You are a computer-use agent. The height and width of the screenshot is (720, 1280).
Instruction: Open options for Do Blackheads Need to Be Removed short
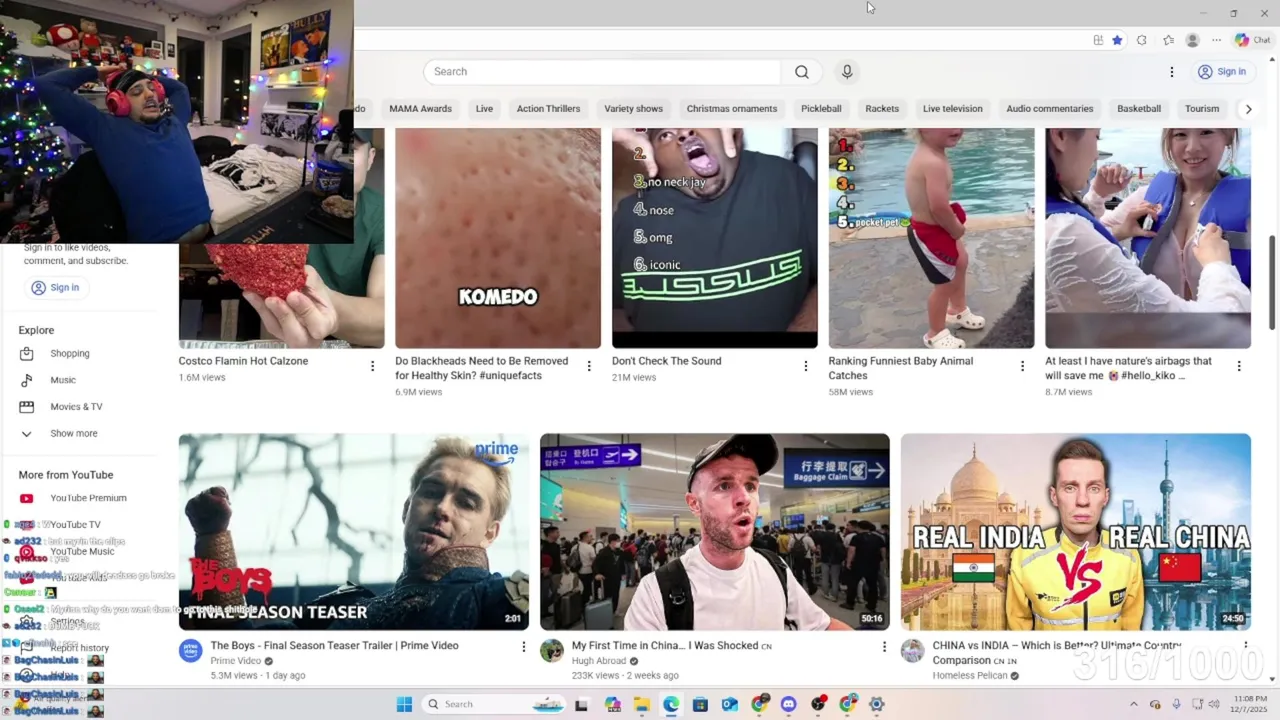589,366
